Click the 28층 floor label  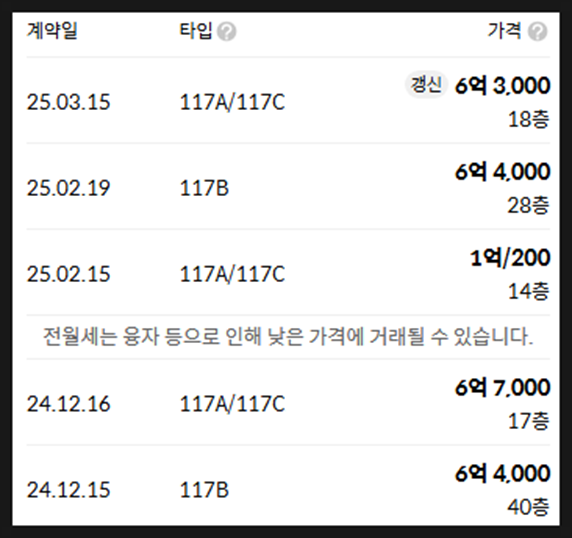tap(529, 205)
